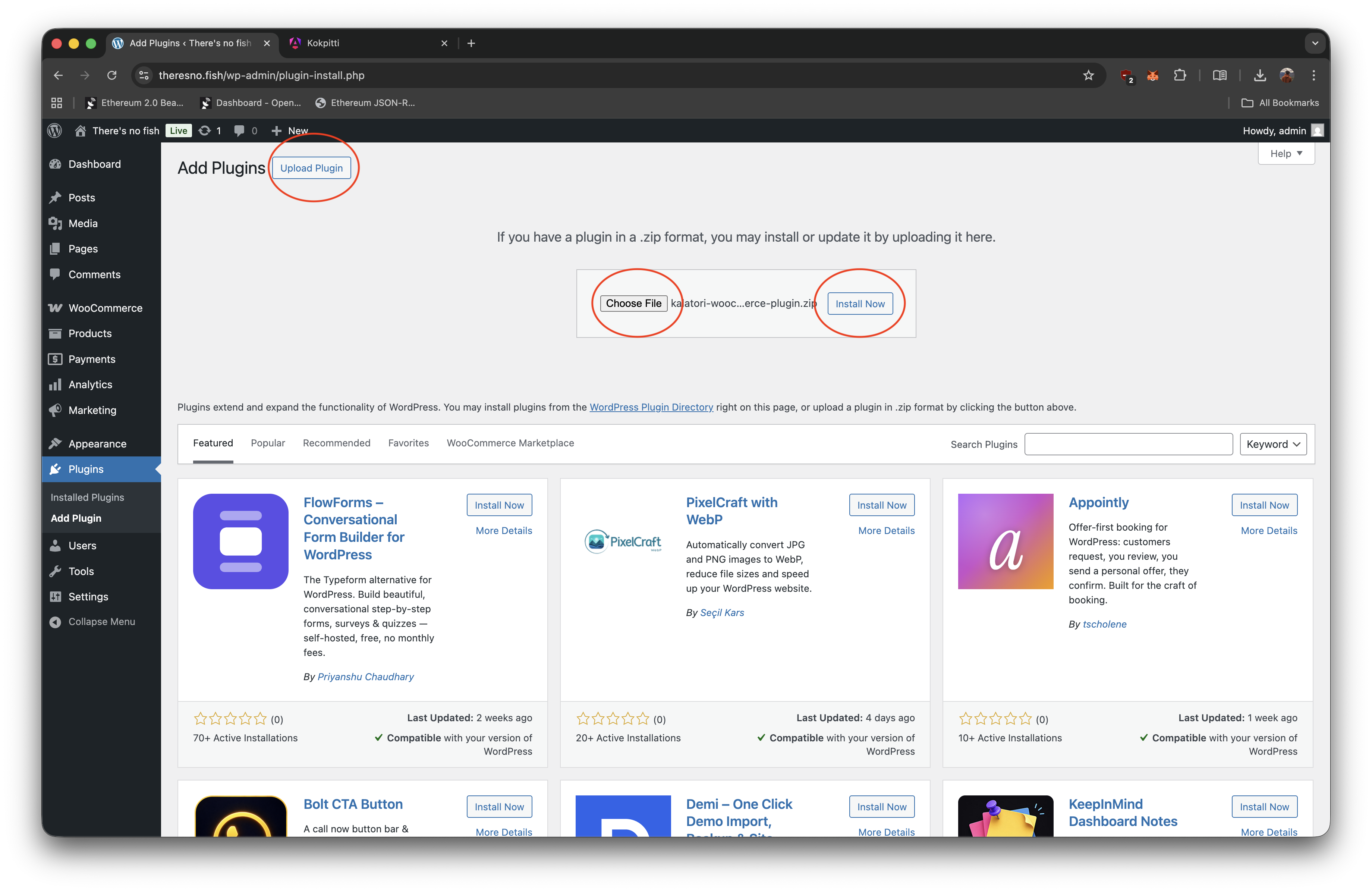Expand the Help dropdown panel

point(1286,153)
